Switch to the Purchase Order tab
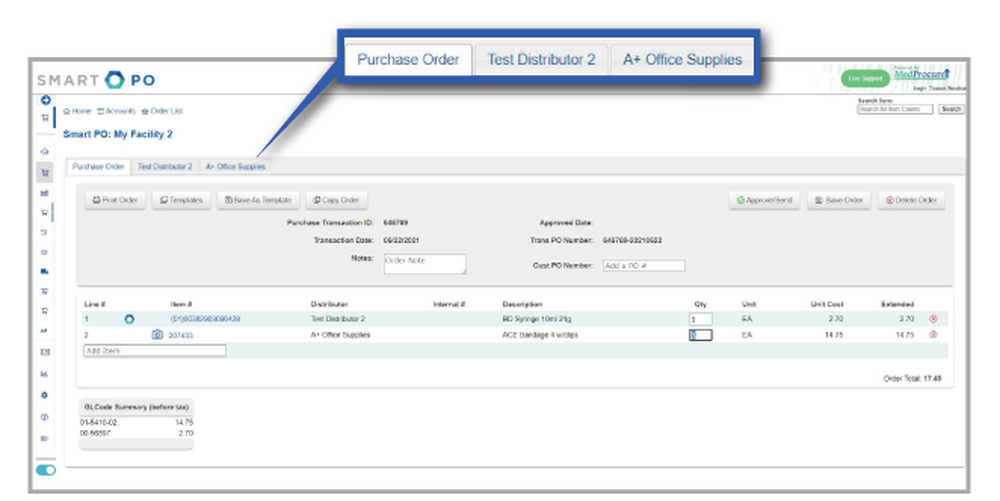 [x=98, y=167]
